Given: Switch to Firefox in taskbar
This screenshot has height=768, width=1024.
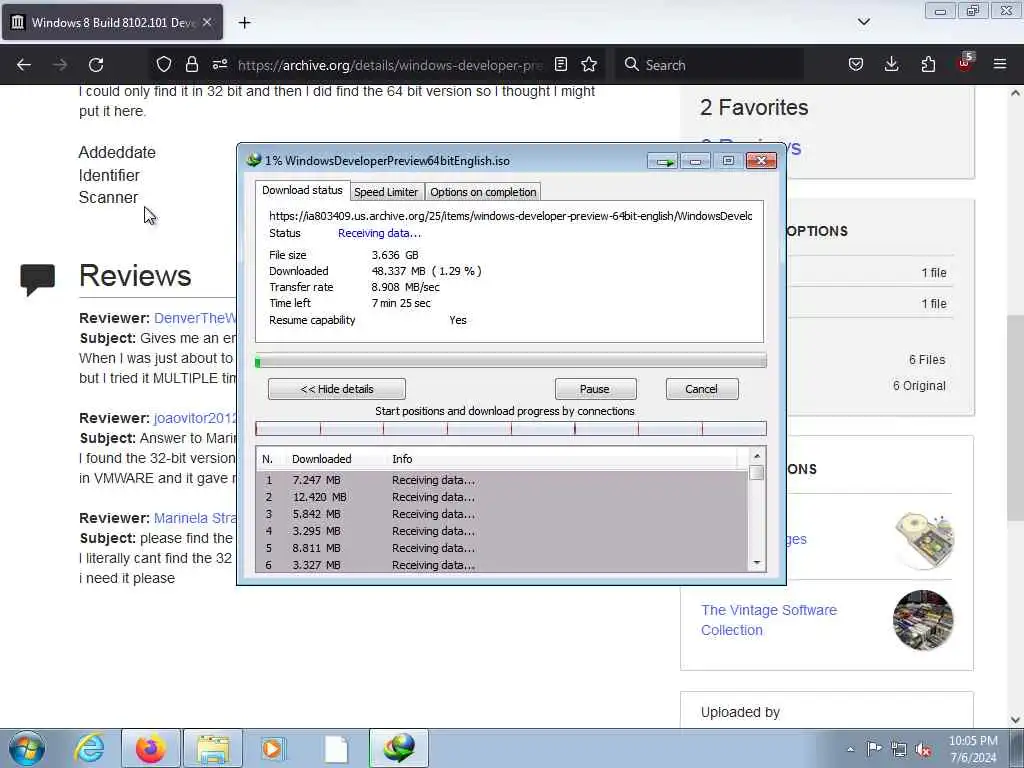Looking at the screenshot, I should click(x=150, y=748).
